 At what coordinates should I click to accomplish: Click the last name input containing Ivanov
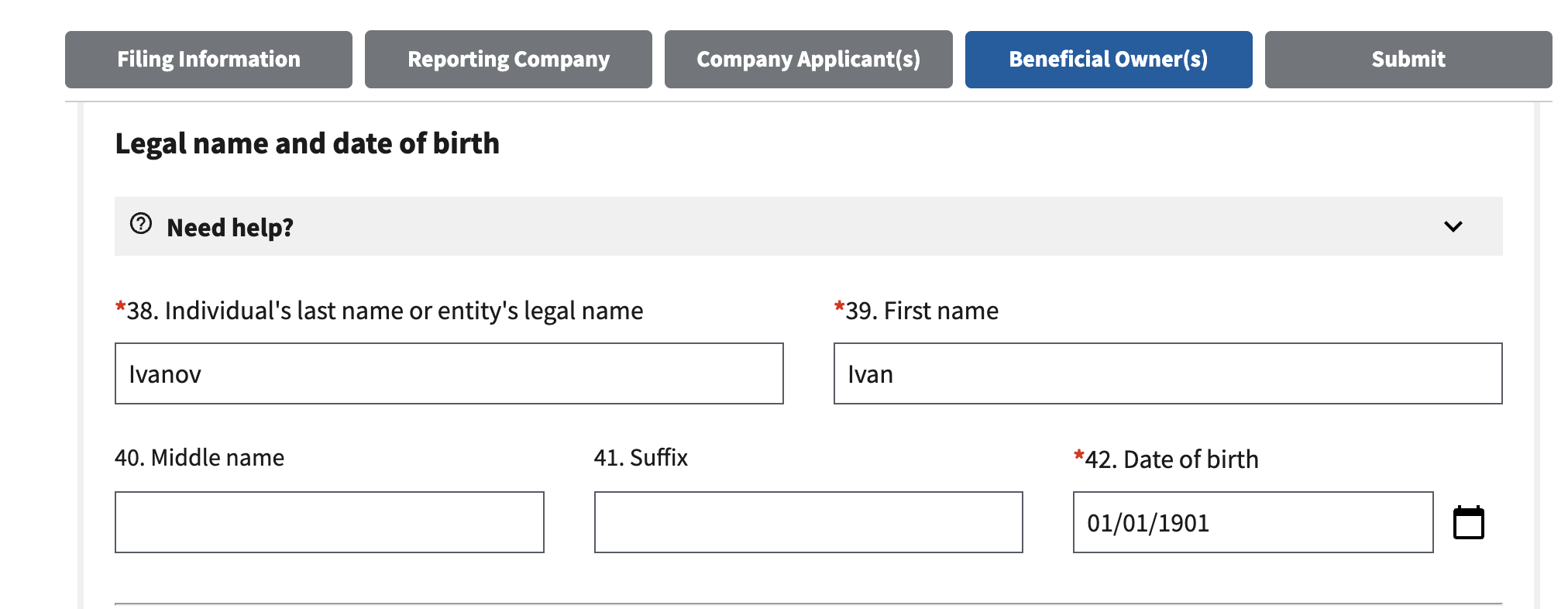click(449, 373)
